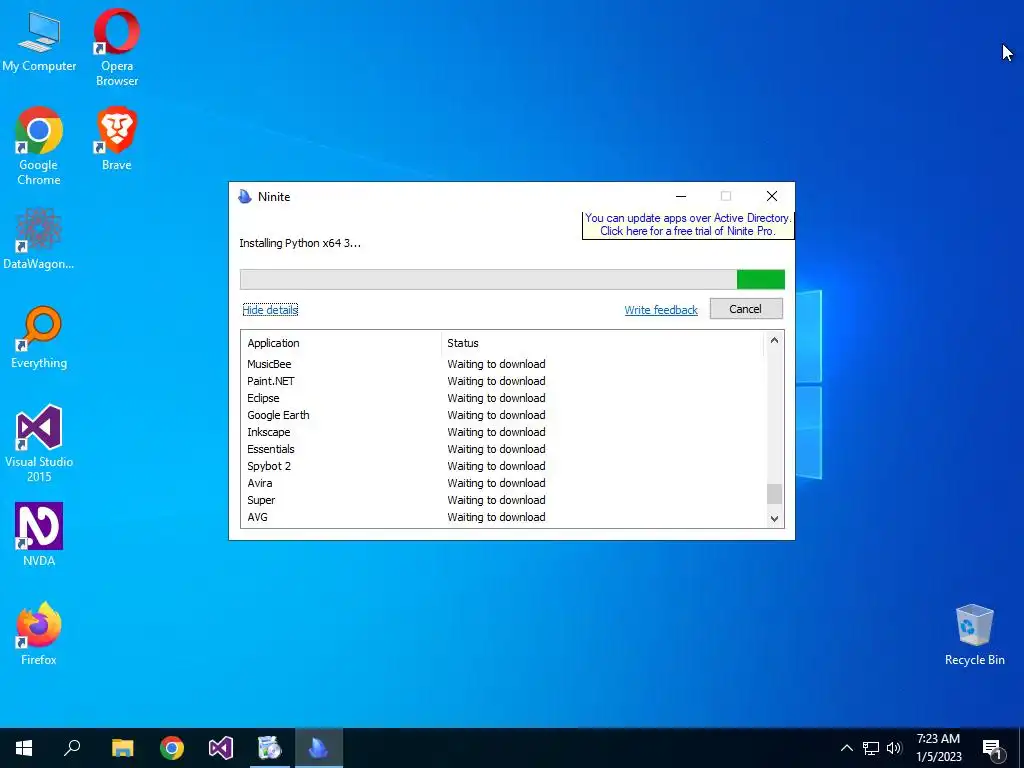Select the Avira row
Viewport: 1024px width, 768px height.
503,483
